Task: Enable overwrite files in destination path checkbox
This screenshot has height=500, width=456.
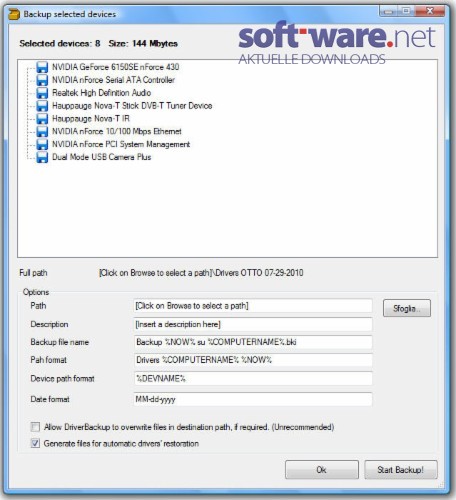Action: (x=35, y=427)
